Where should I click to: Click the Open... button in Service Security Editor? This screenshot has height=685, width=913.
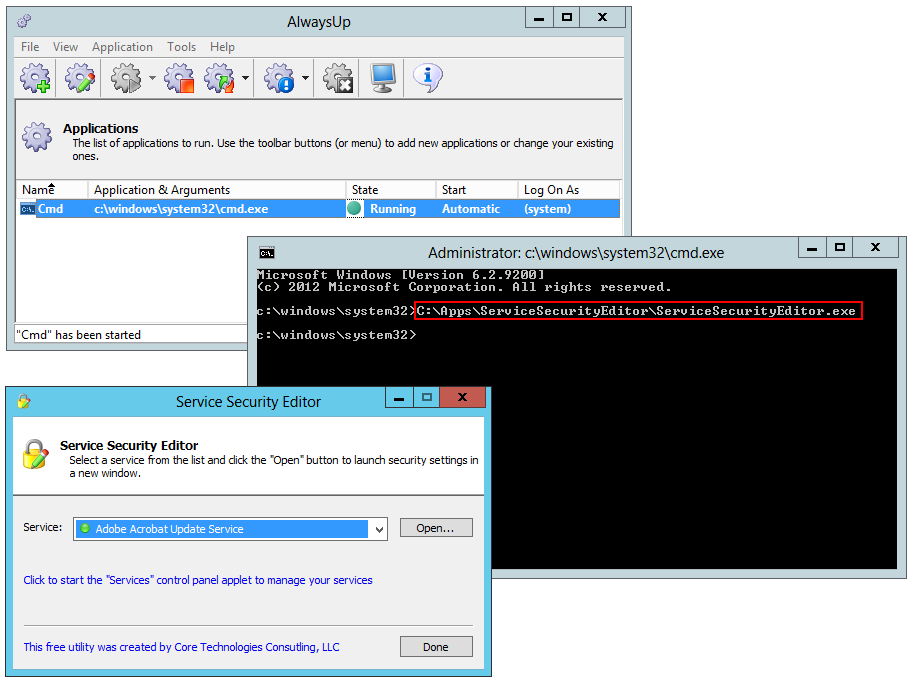(436, 528)
